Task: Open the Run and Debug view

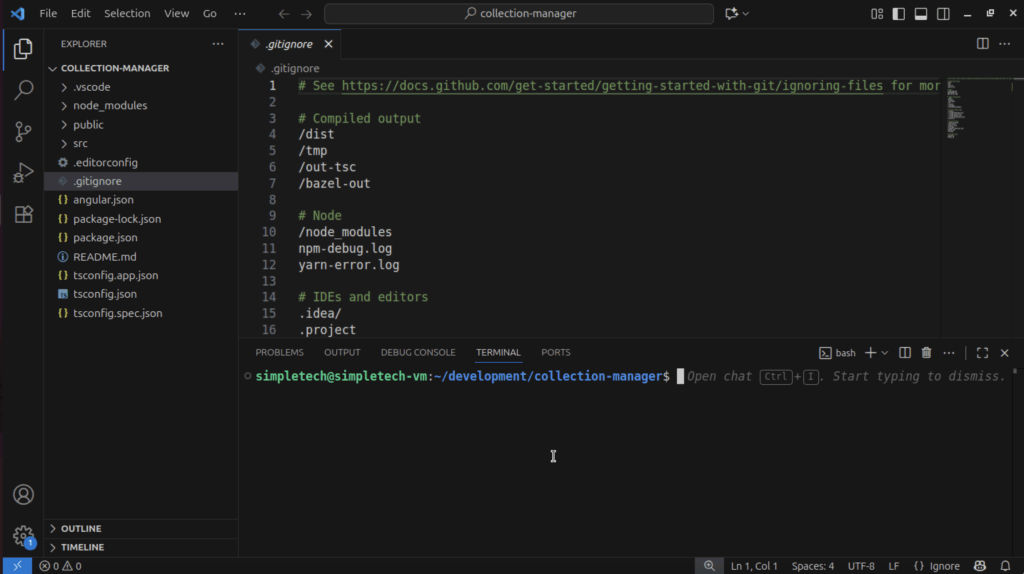Action: click(x=23, y=173)
